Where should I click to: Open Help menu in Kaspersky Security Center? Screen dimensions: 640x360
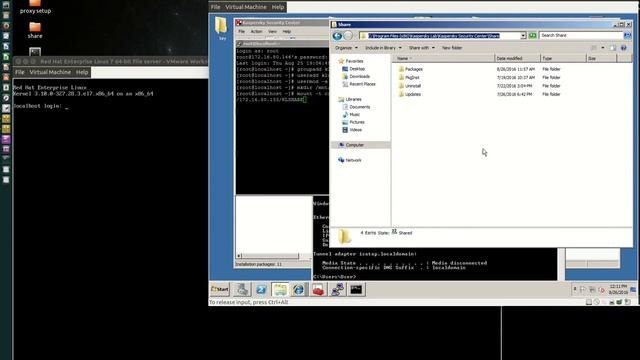287,31
